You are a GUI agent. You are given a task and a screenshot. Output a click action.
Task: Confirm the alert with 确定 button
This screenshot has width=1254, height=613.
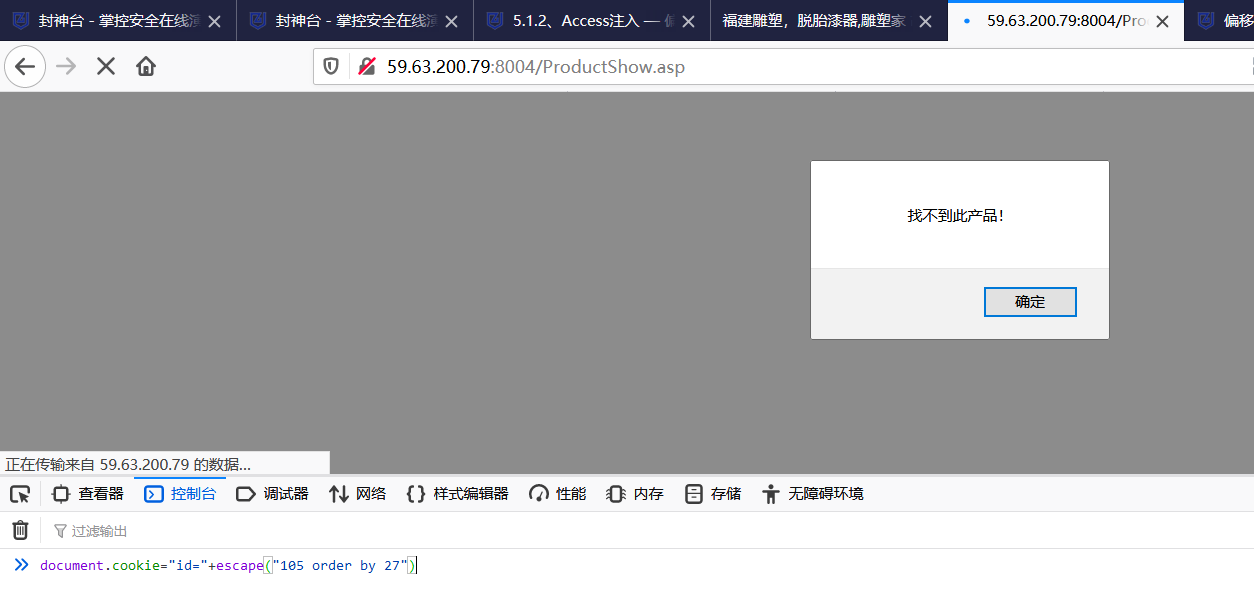[x=1030, y=302]
